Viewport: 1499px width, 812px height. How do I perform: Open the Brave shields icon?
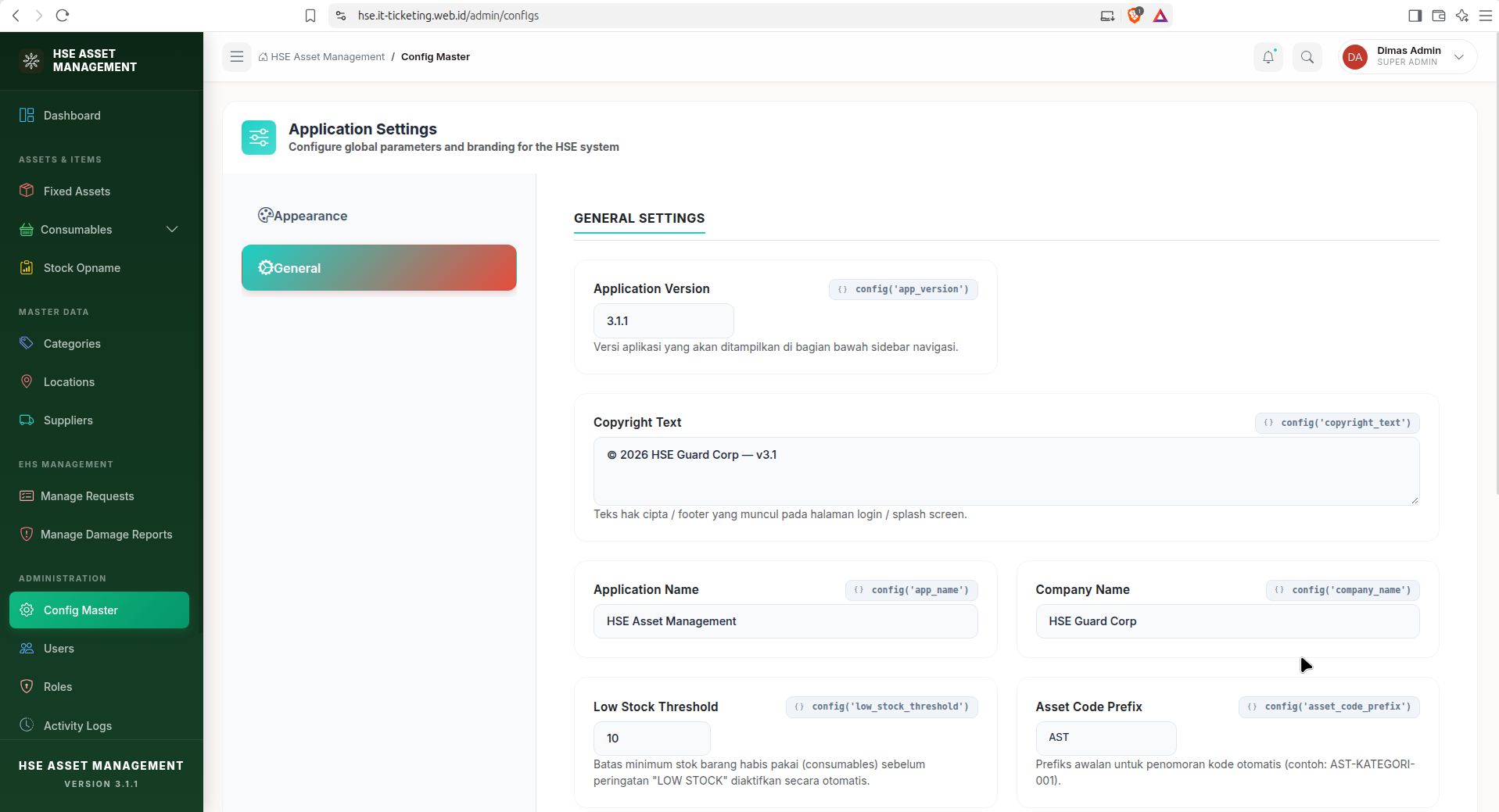1135,16
